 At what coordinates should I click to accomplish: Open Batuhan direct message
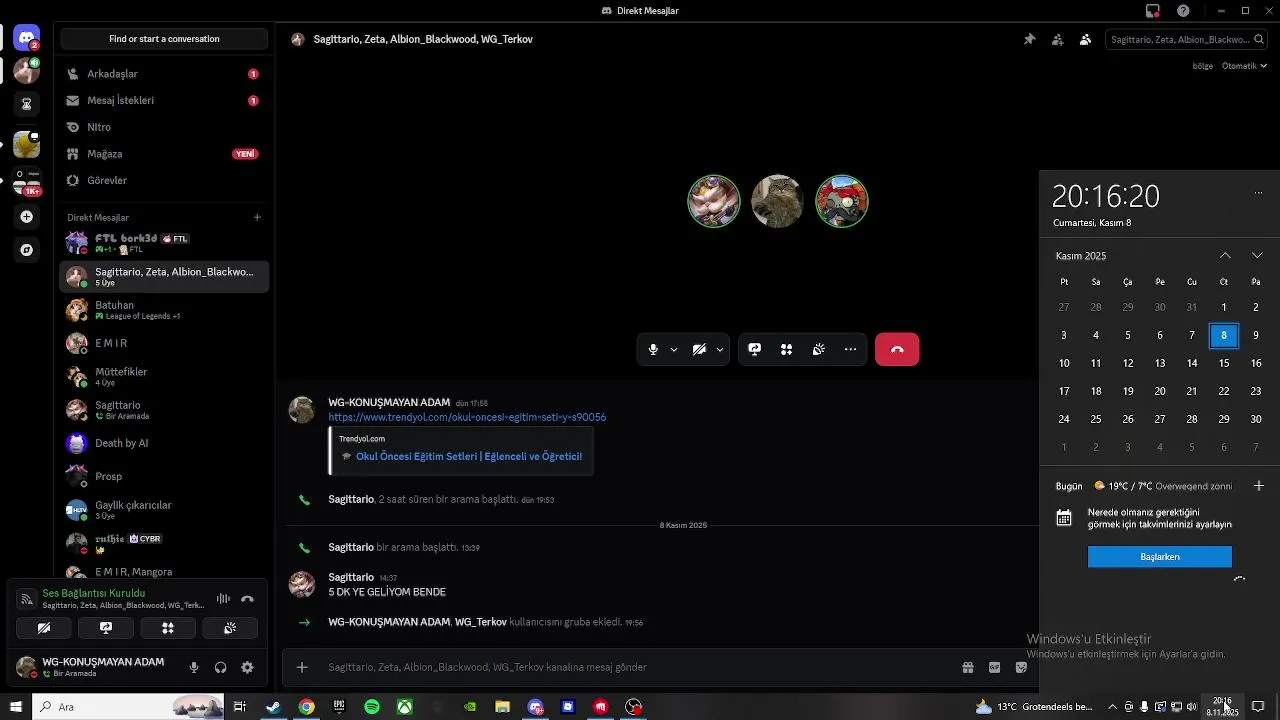point(164,310)
